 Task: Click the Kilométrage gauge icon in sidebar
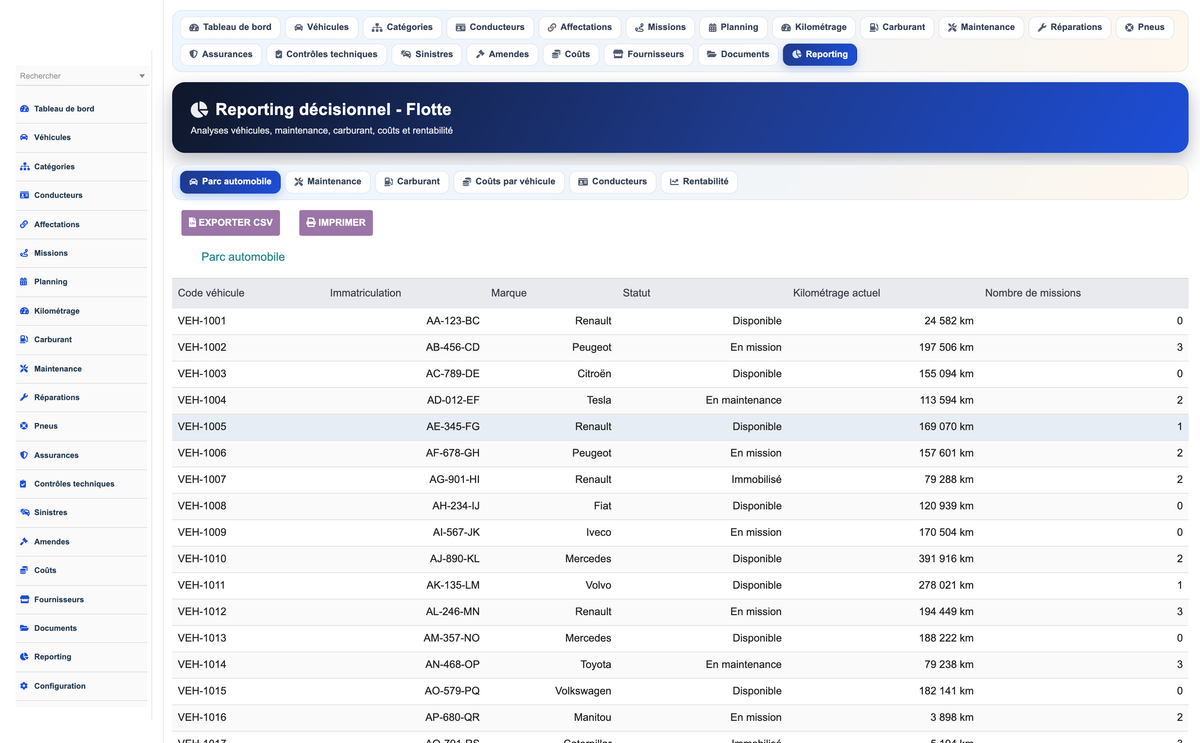24,311
